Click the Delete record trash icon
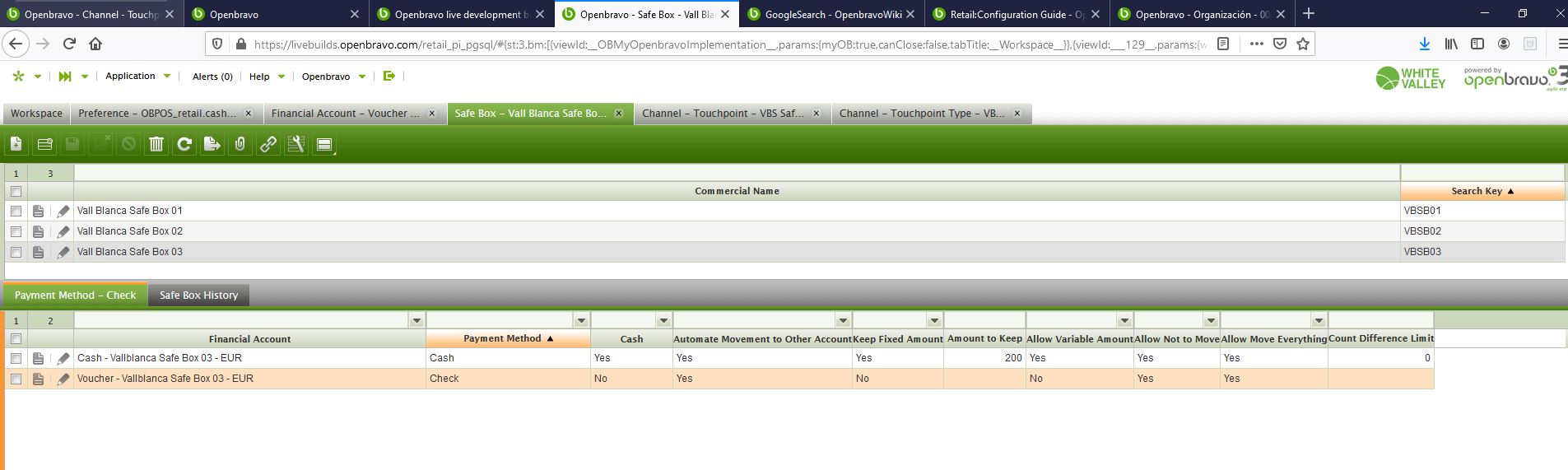 [x=156, y=144]
